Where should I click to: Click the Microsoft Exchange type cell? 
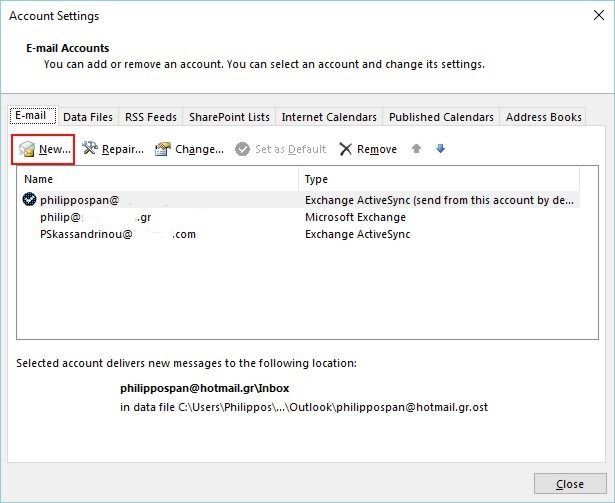[x=355, y=217]
